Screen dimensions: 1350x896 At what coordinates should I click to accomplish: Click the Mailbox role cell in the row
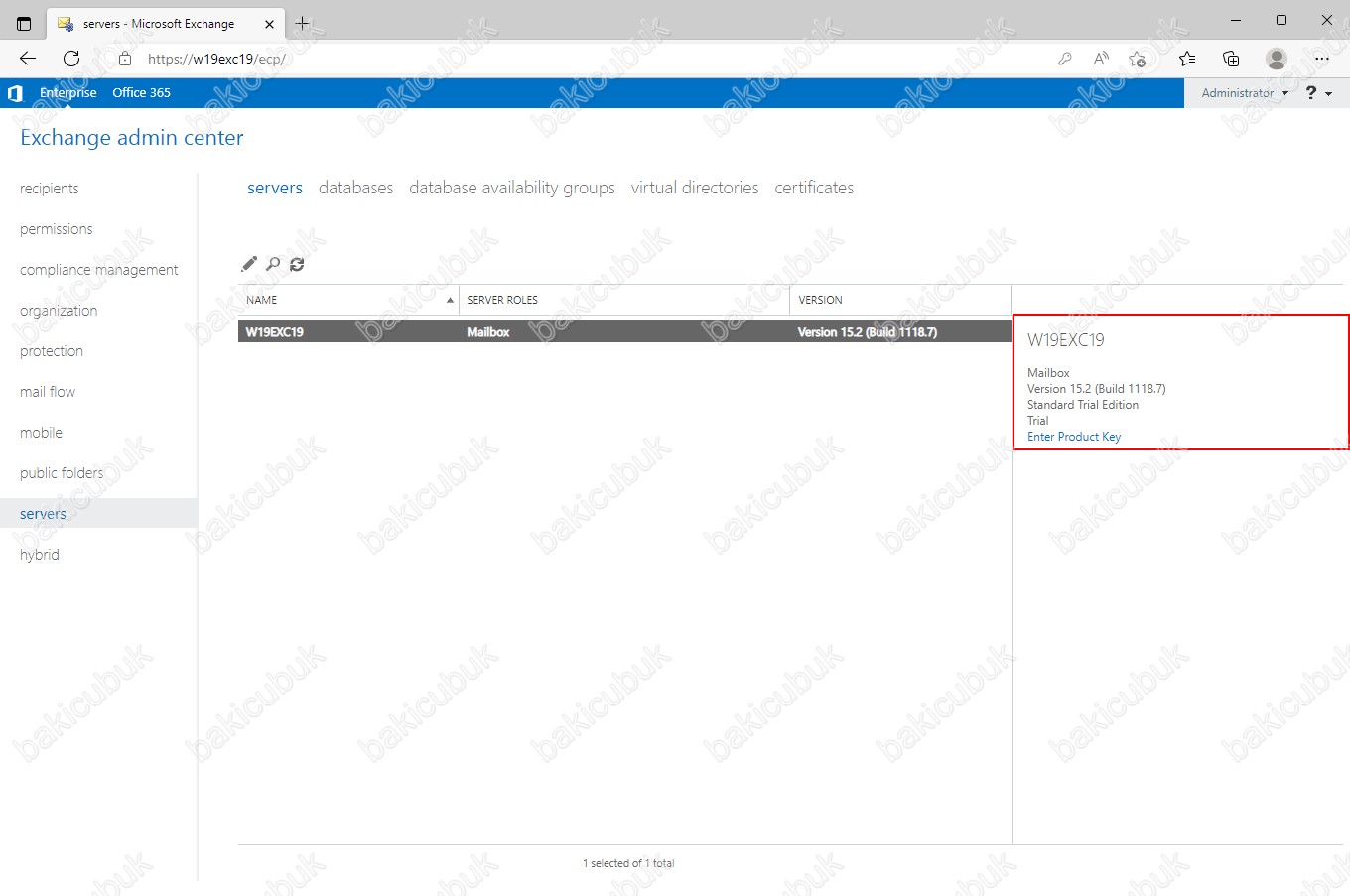[x=488, y=332]
